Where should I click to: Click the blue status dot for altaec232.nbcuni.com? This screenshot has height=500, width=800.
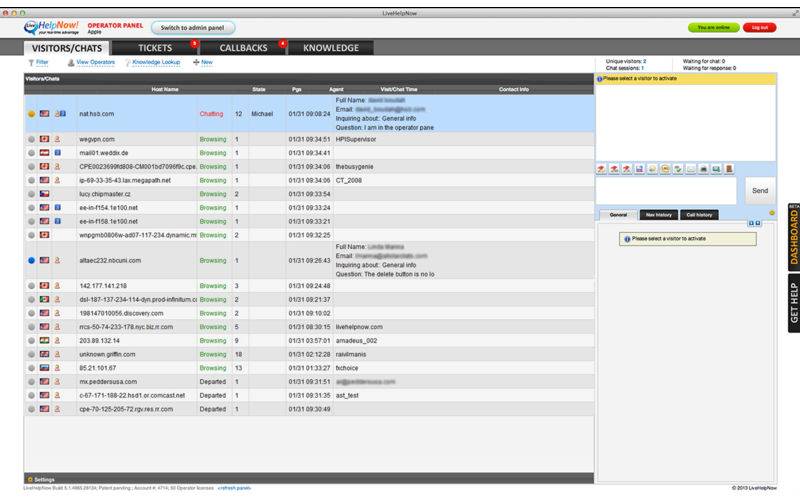click(x=32, y=260)
